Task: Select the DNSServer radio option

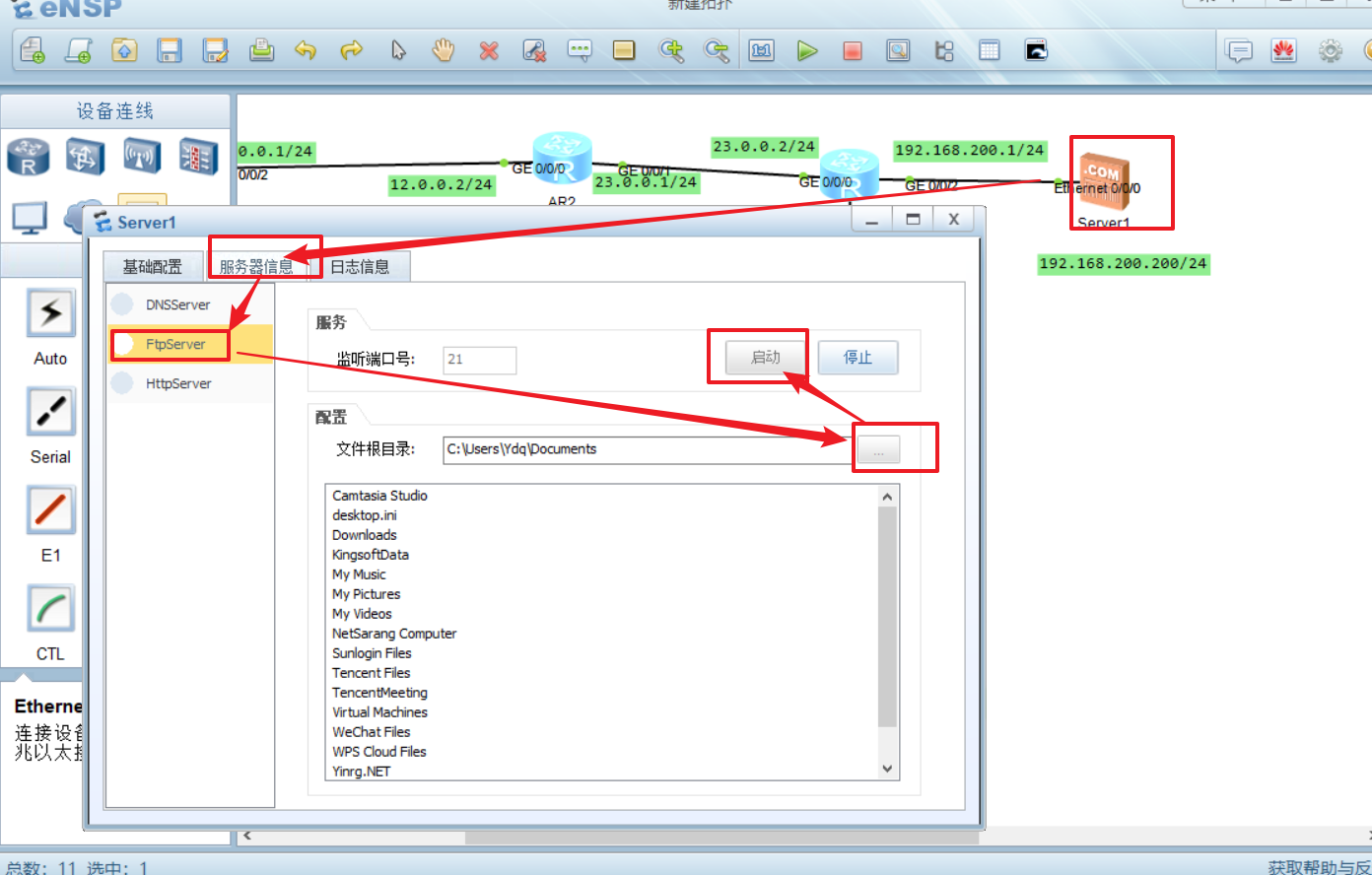Action: tap(123, 304)
